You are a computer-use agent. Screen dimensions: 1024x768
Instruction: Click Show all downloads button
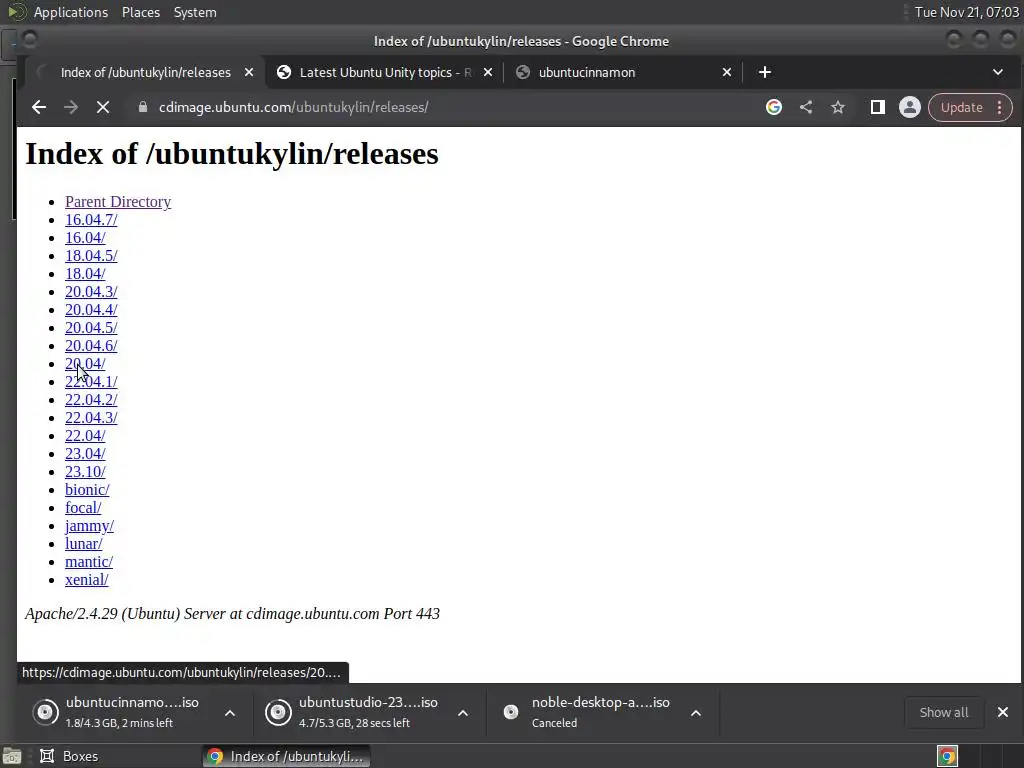click(x=944, y=712)
